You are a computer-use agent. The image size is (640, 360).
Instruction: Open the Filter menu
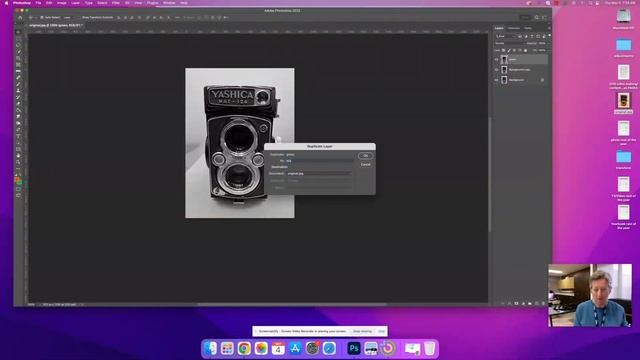116,3
